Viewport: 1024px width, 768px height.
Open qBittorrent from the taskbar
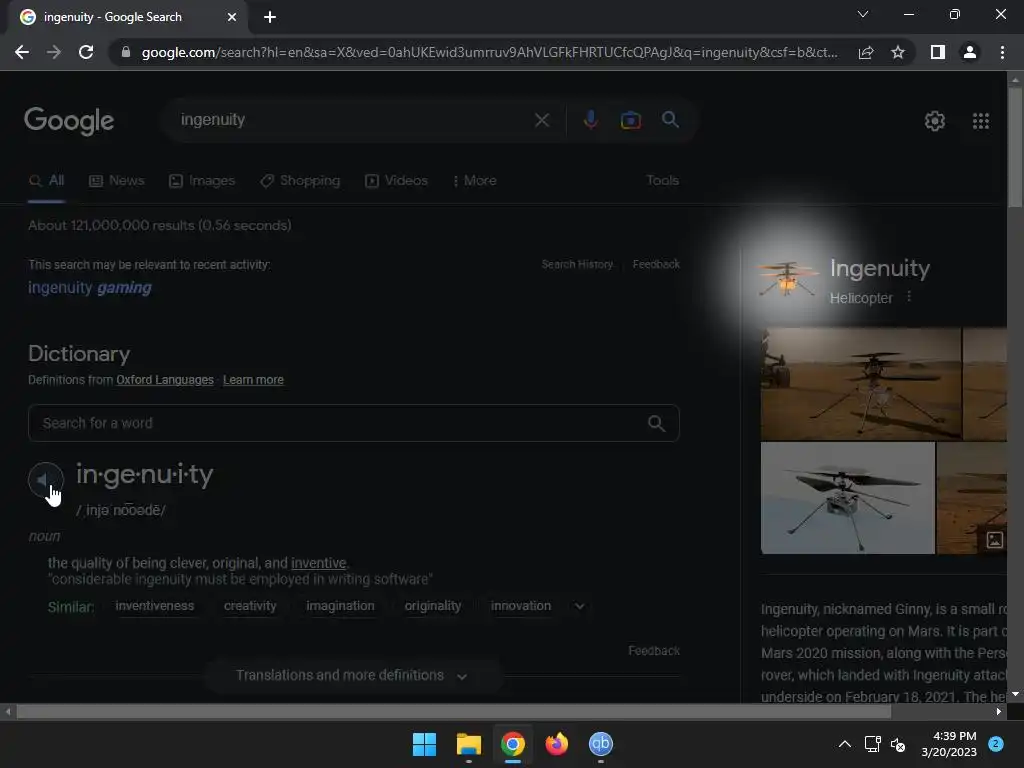point(600,744)
